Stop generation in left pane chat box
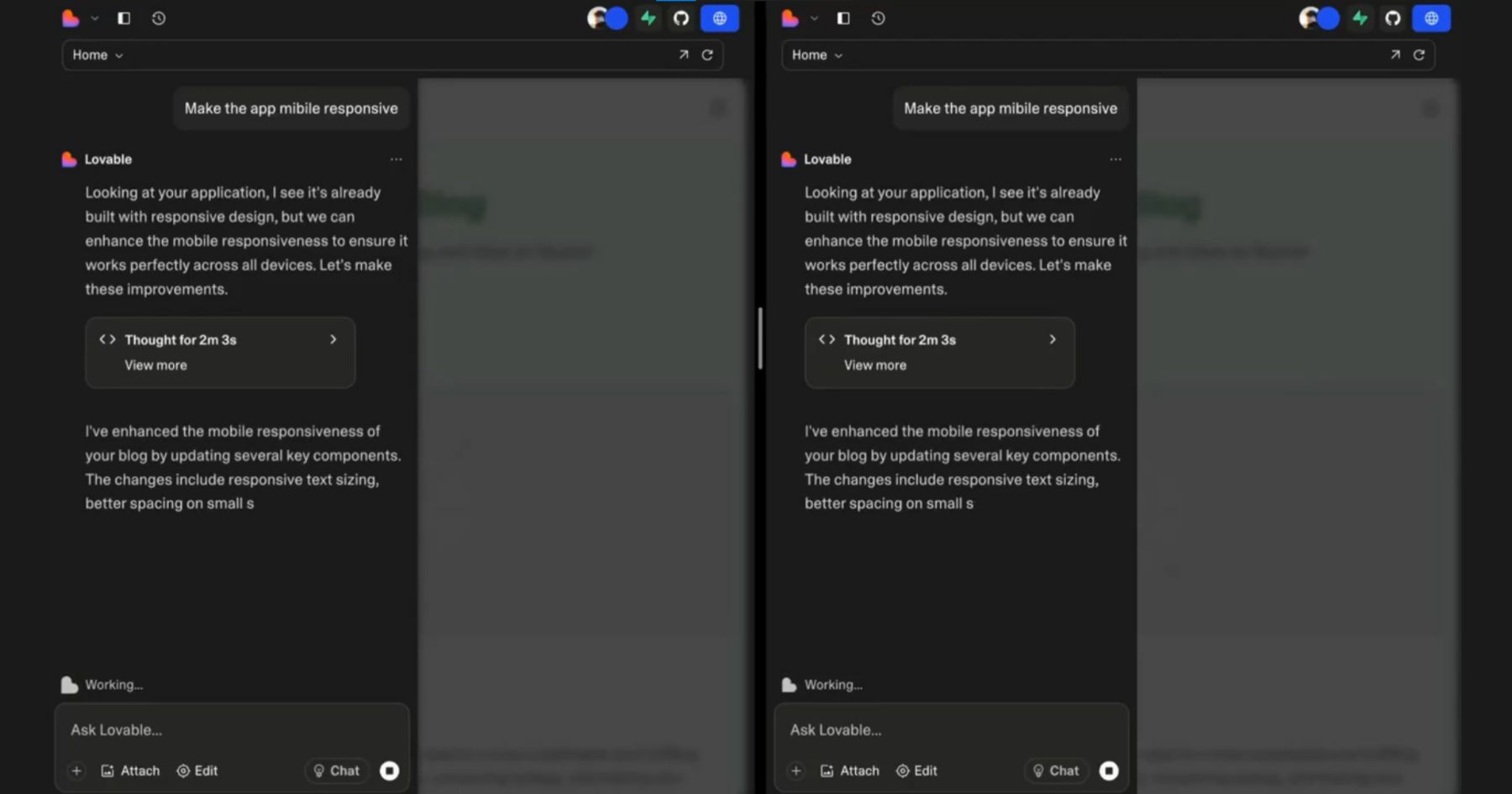 click(389, 770)
